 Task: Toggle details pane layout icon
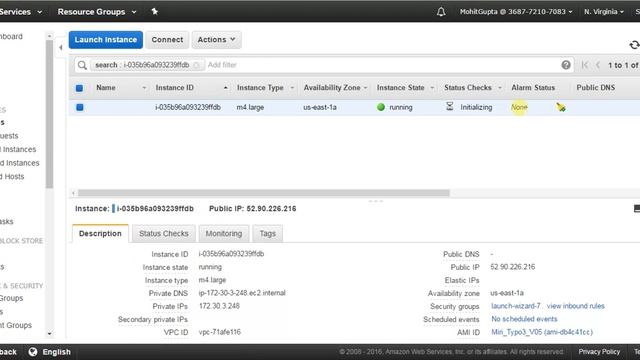click(637, 209)
